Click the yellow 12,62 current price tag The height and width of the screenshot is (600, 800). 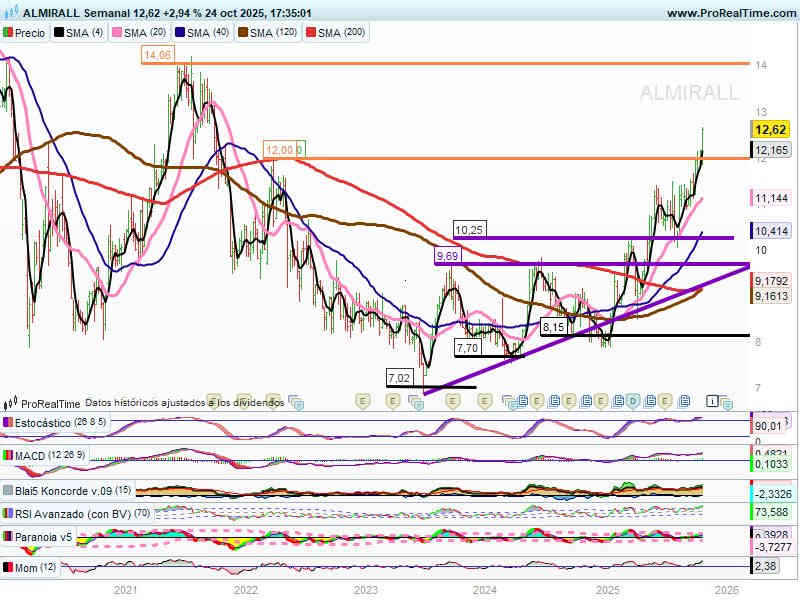(769, 130)
